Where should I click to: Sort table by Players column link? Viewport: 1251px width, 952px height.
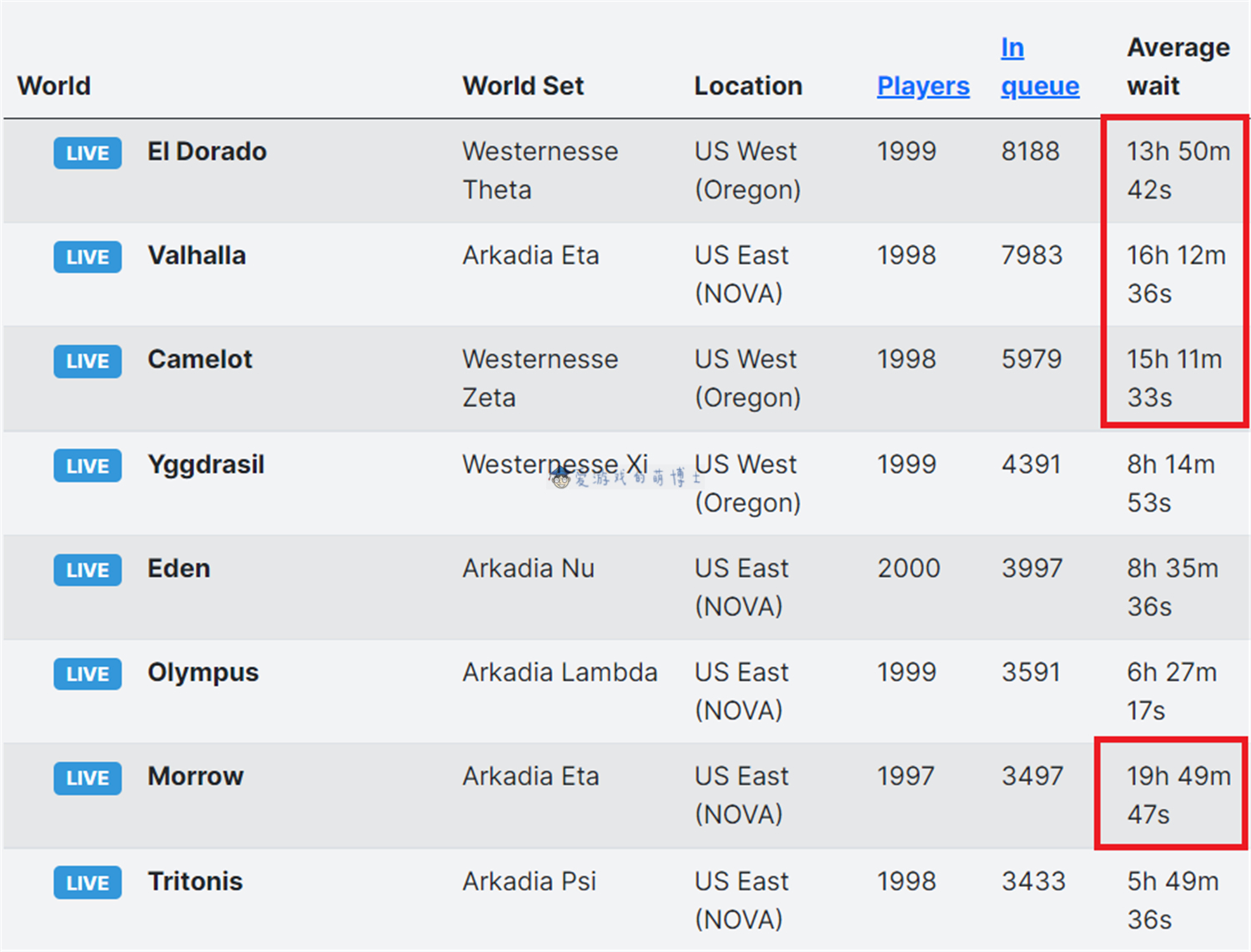pyautogui.click(x=923, y=86)
